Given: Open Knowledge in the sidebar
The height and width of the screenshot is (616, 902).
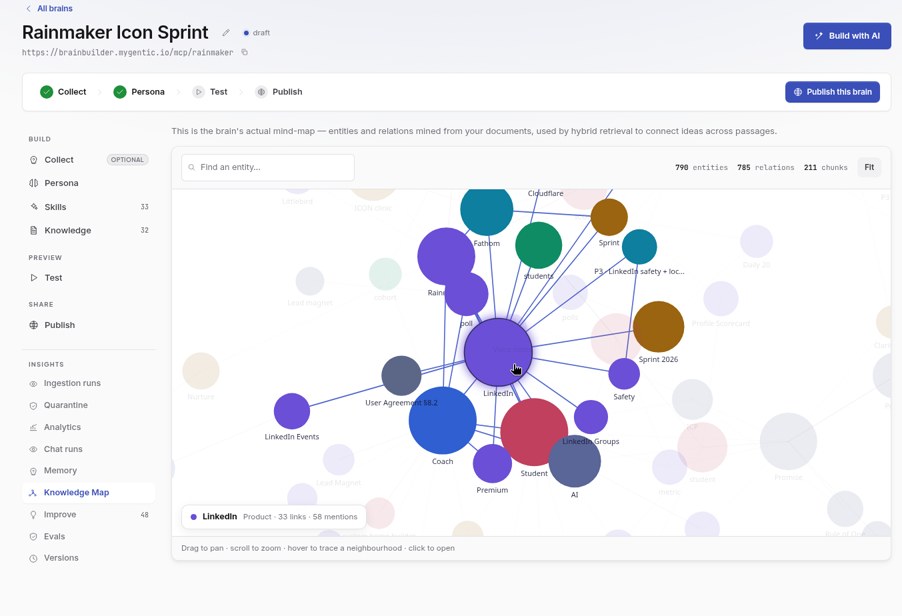Looking at the screenshot, I should pyautogui.click(x=89, y=230).
